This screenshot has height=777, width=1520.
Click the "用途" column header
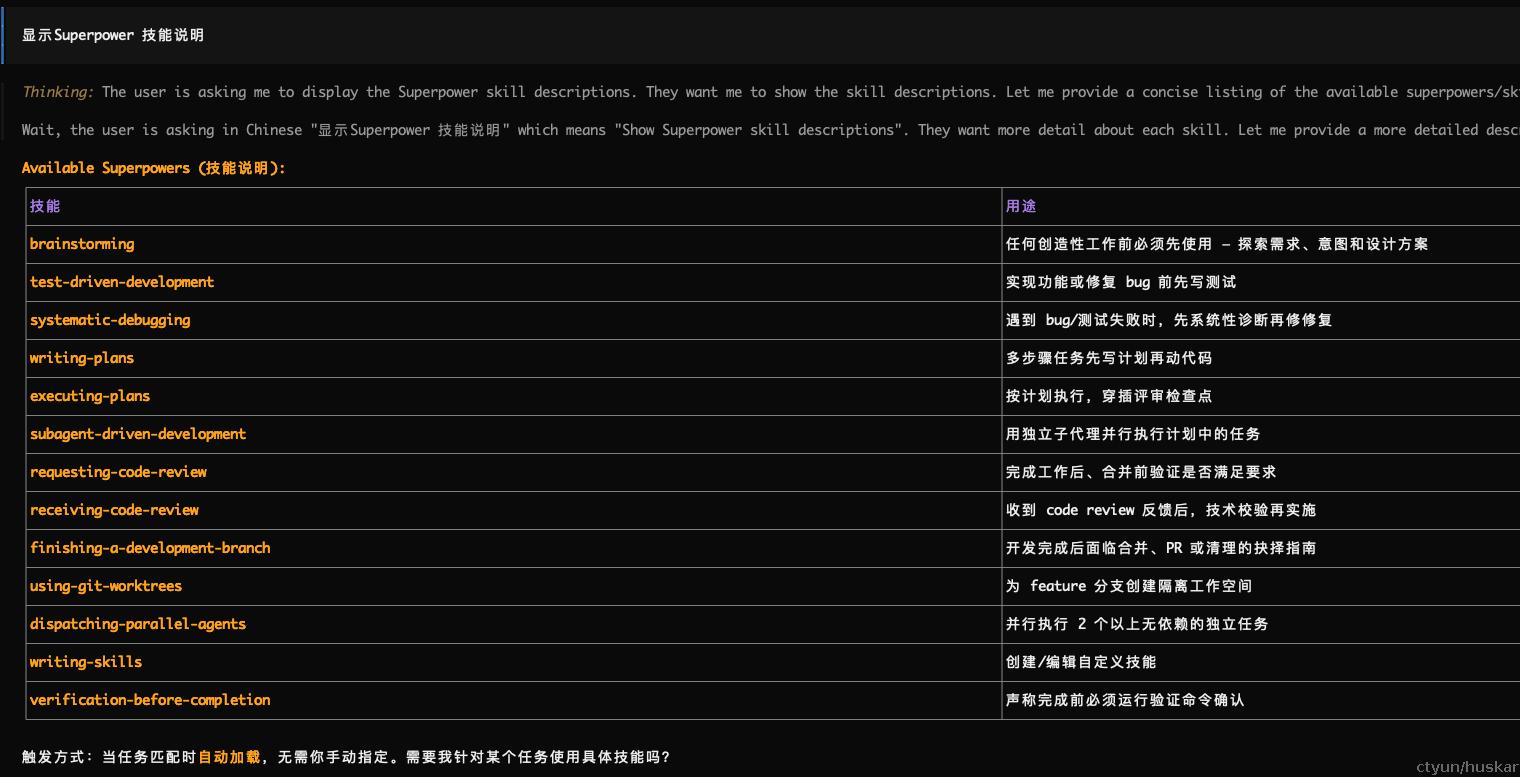1021,206
